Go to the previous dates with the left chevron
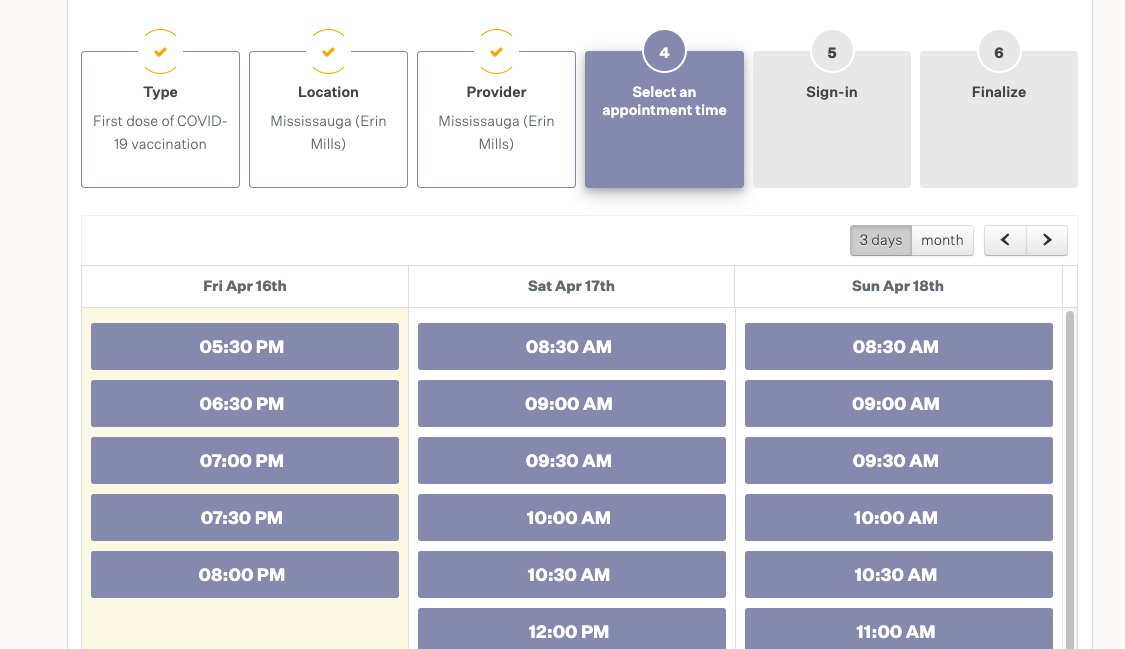 (x=1005, y=240)
